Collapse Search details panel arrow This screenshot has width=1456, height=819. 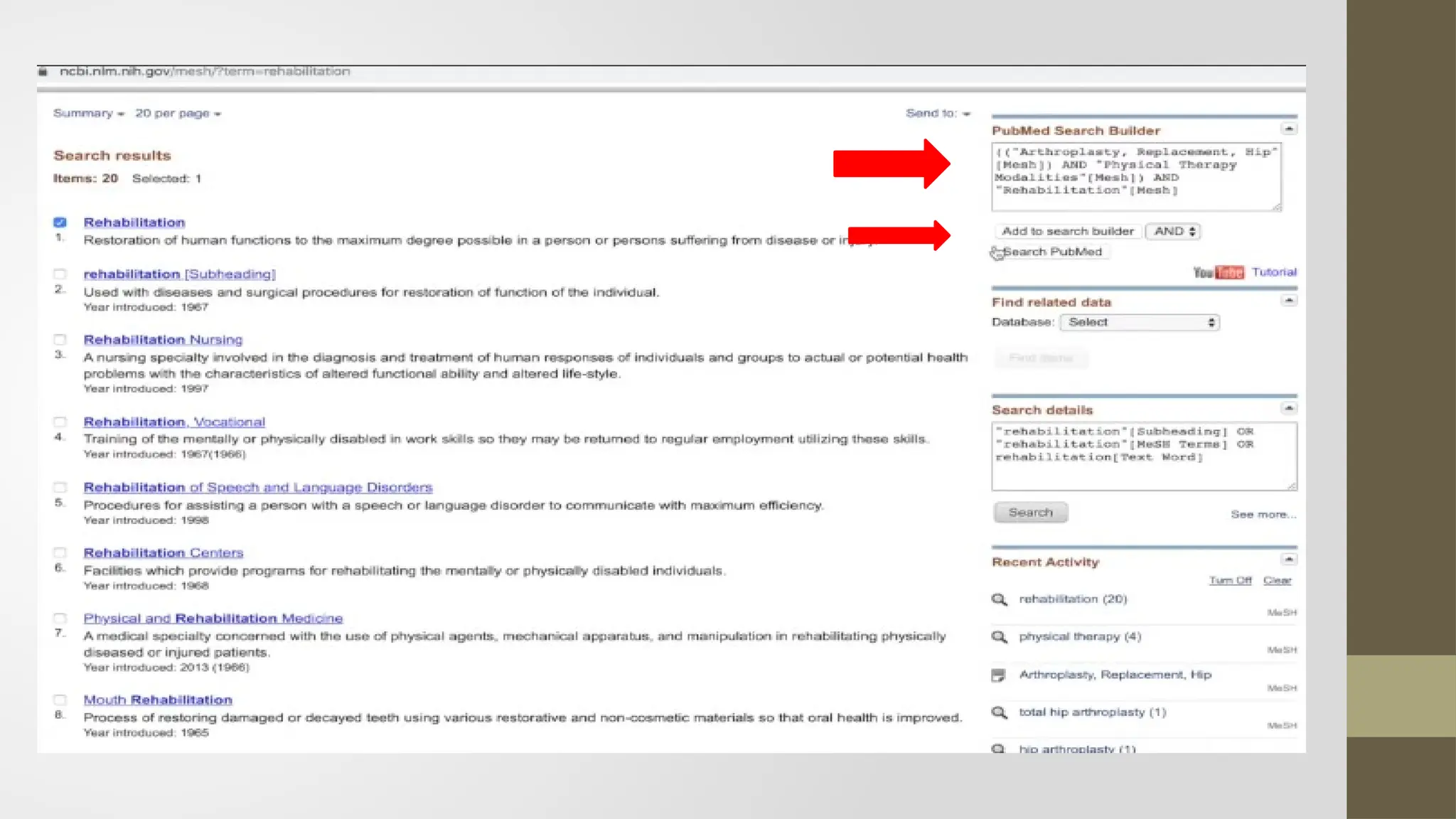pos(1289,408)
